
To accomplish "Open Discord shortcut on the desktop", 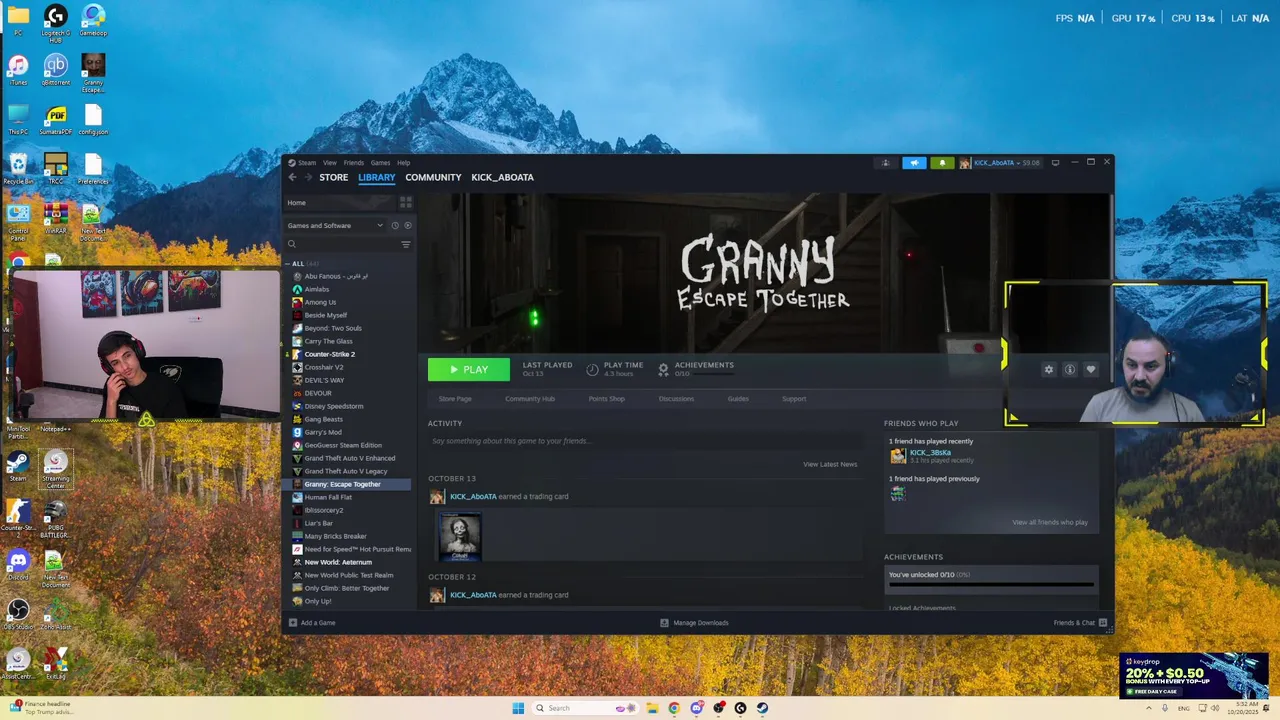I will (18, 565).
